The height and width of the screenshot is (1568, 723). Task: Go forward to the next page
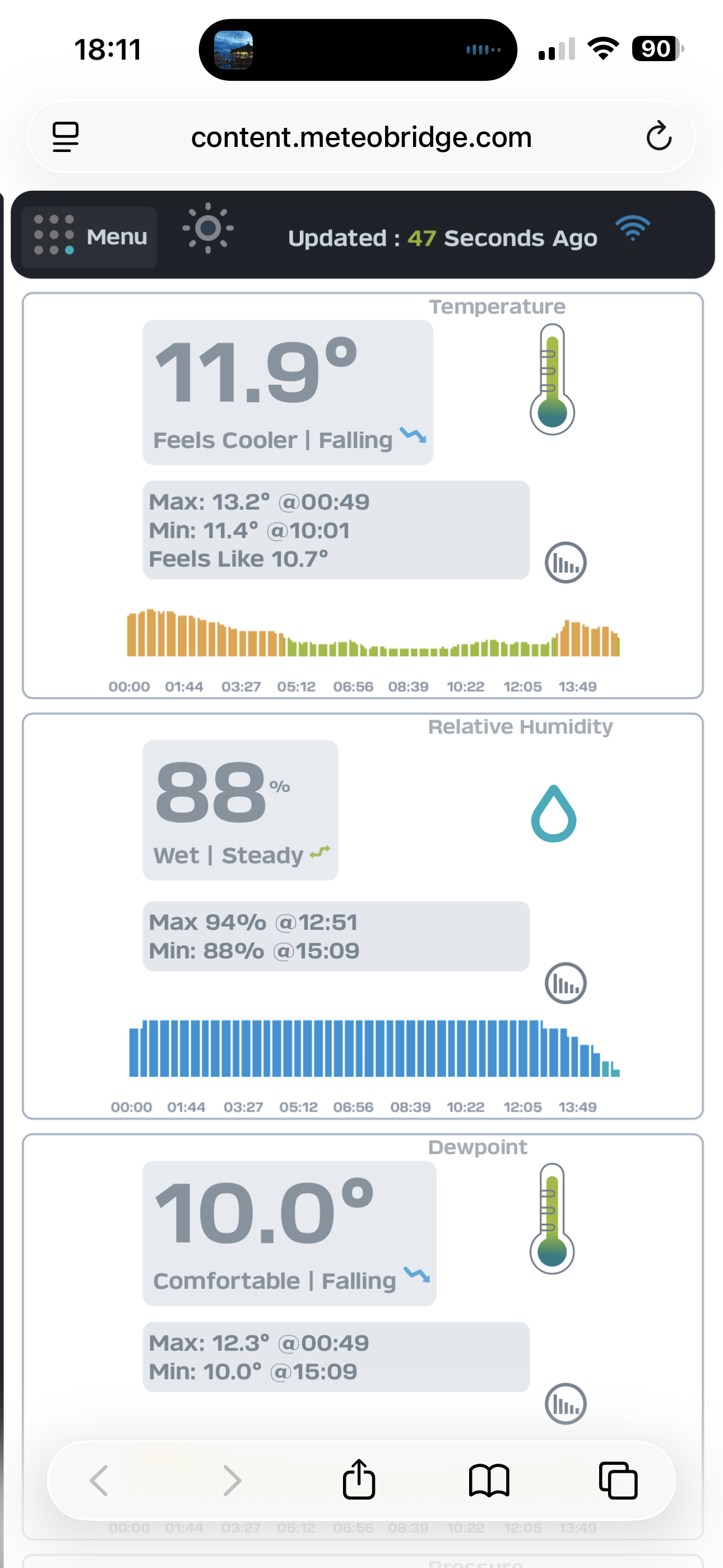pyautogui.click(x=232, y=1480)
